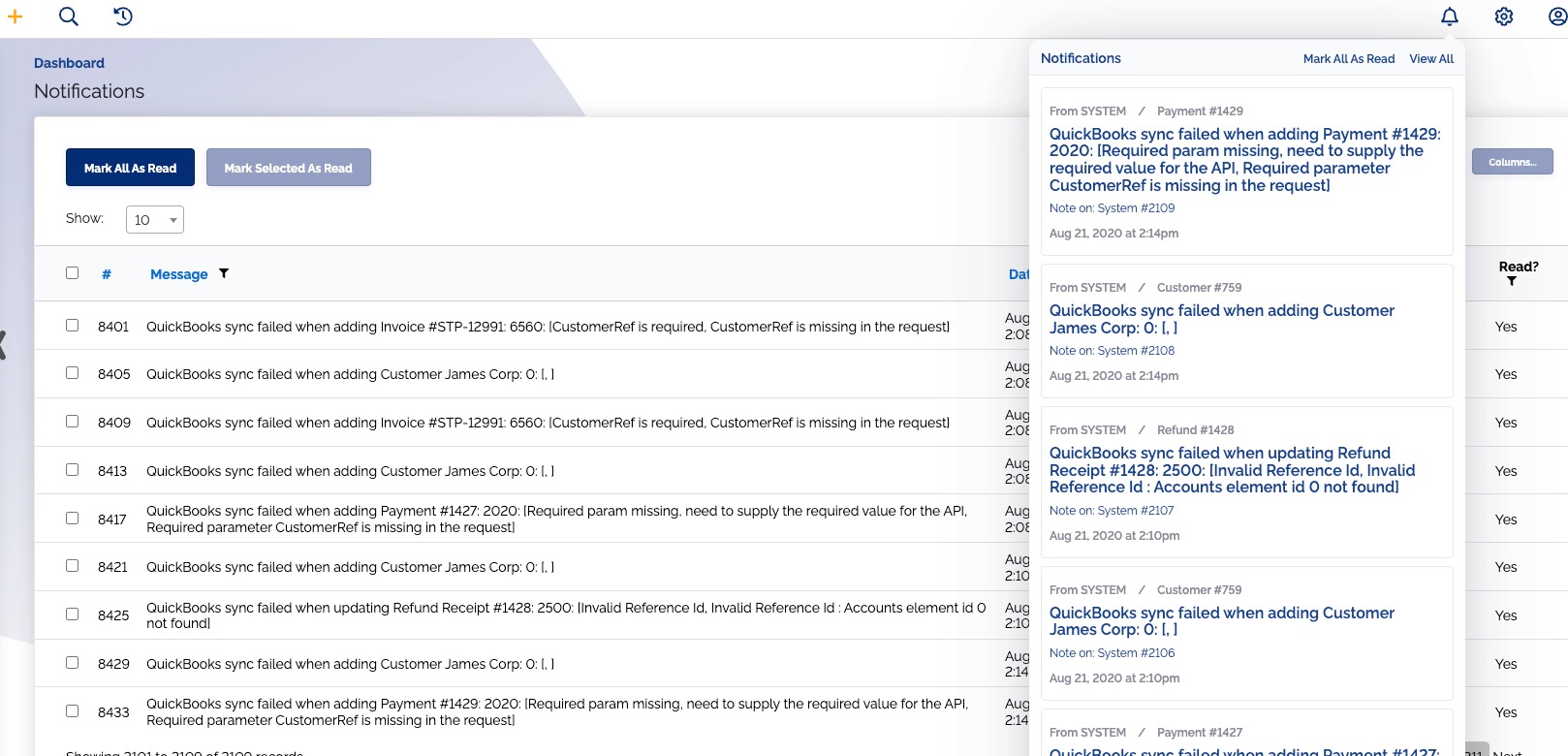1568x756 pixels.
Task: Check the box for row 8421
Action: 72,566
